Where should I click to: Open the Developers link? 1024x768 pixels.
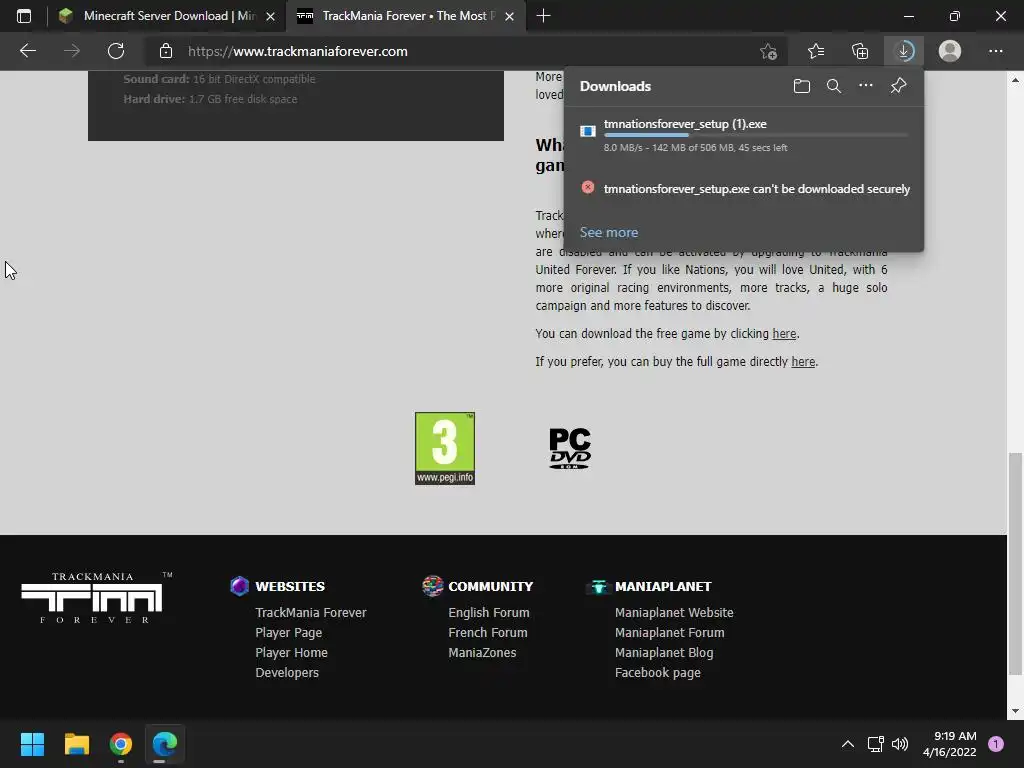pyautogui.click(x=287, y=673)
